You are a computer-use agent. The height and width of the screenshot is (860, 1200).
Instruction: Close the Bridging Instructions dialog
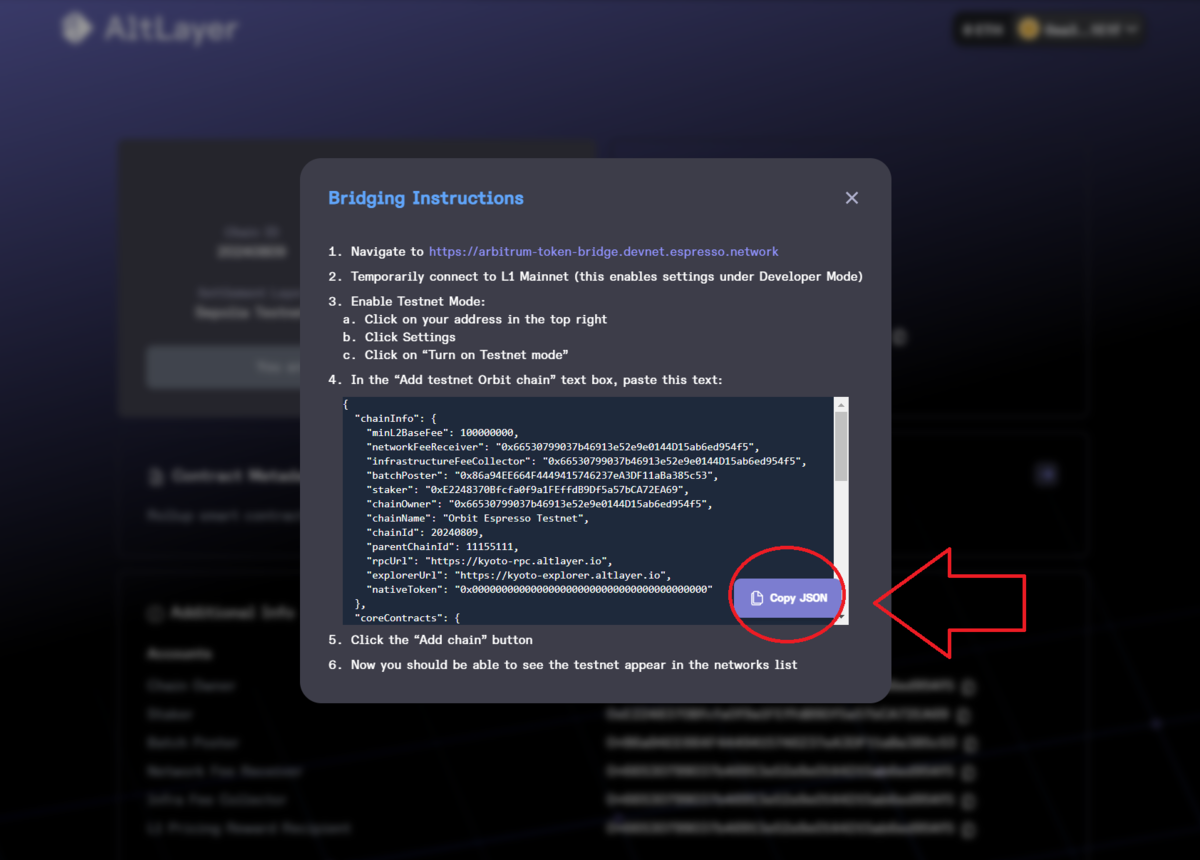[851, 198]
